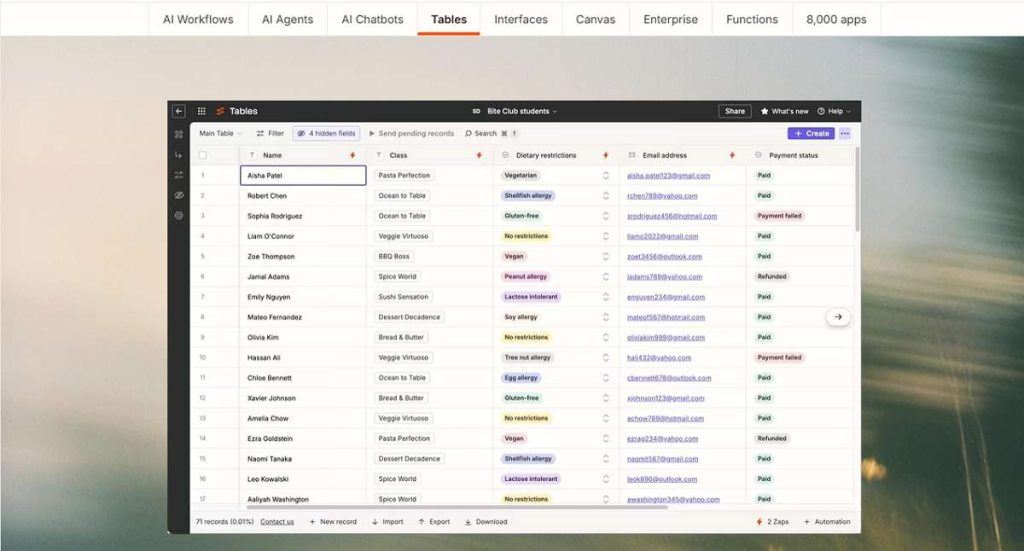Click the Automation button in footer
The width and height of the screenshot is (1024, 551).
tap(827, 522)
